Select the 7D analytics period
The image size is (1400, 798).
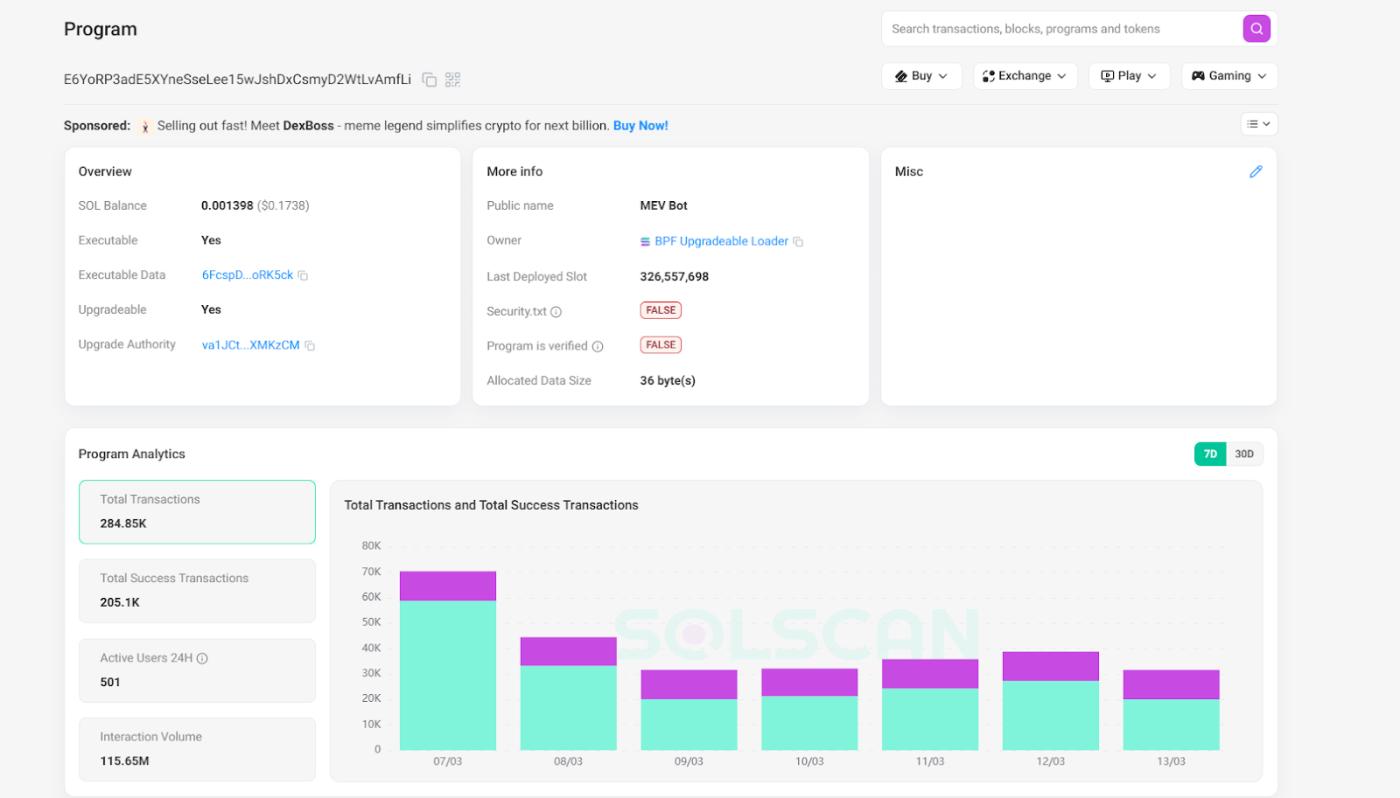click(1208, 453)
